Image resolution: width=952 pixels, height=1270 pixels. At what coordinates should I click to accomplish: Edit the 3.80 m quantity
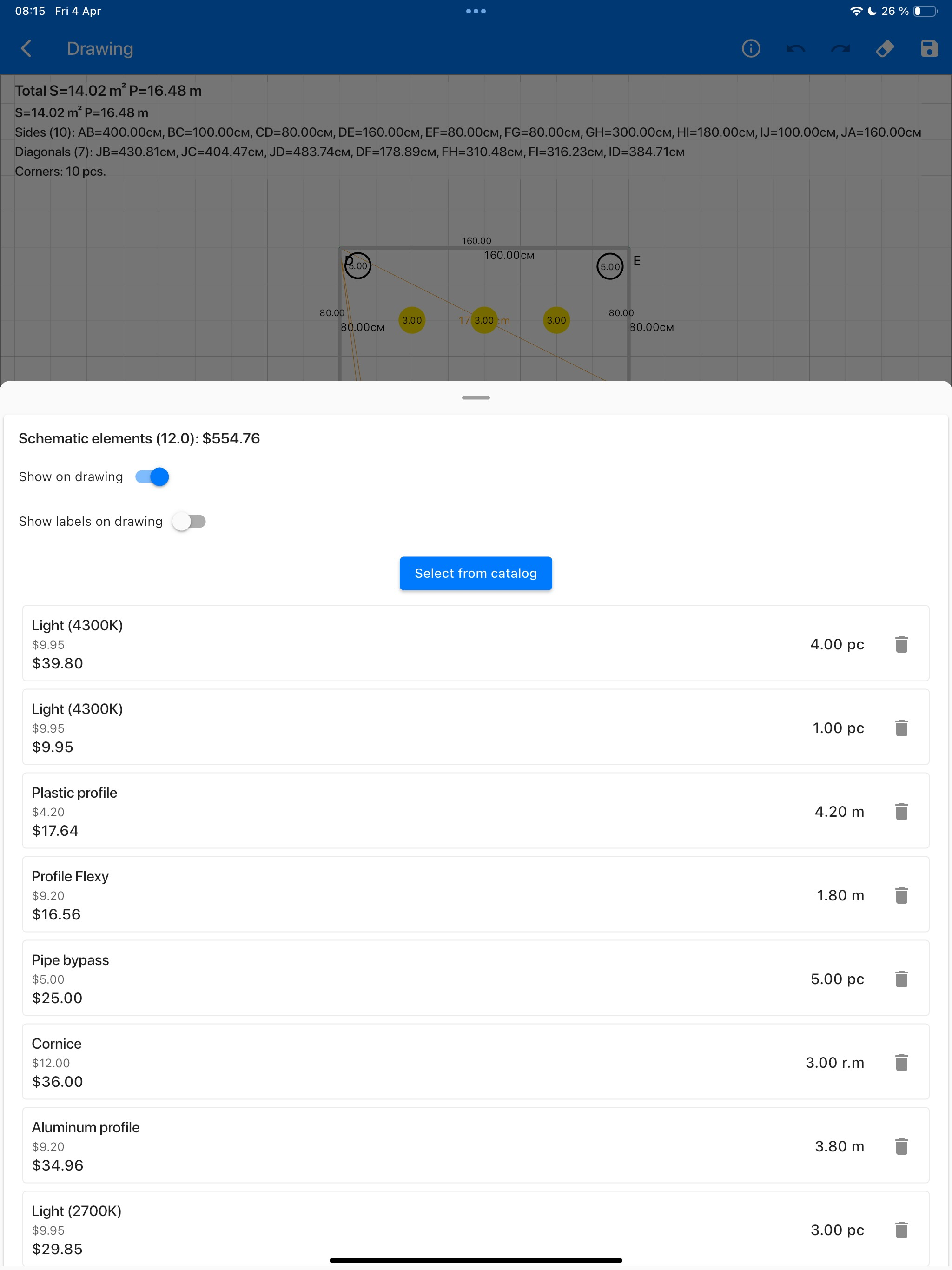(840, 1146)
